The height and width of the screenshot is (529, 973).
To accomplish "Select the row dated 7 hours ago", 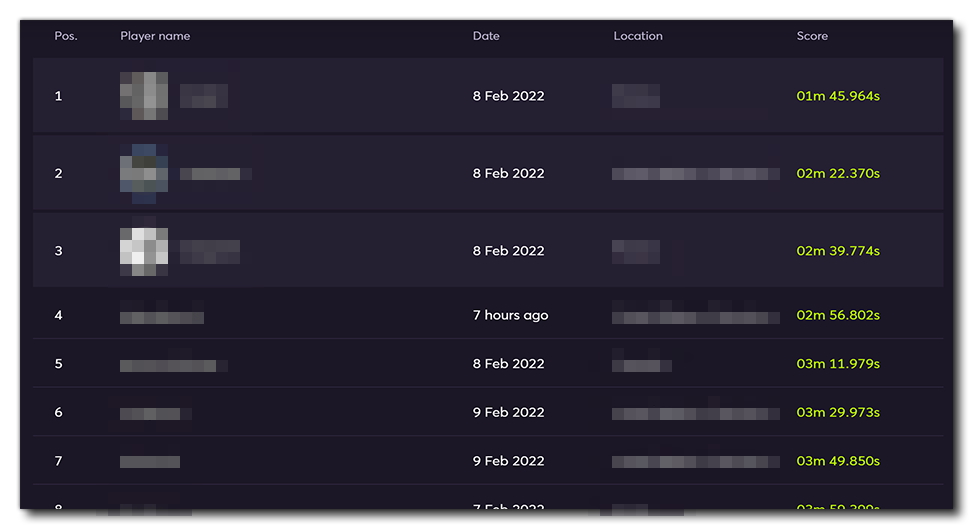I will click(x=488, y=315).
